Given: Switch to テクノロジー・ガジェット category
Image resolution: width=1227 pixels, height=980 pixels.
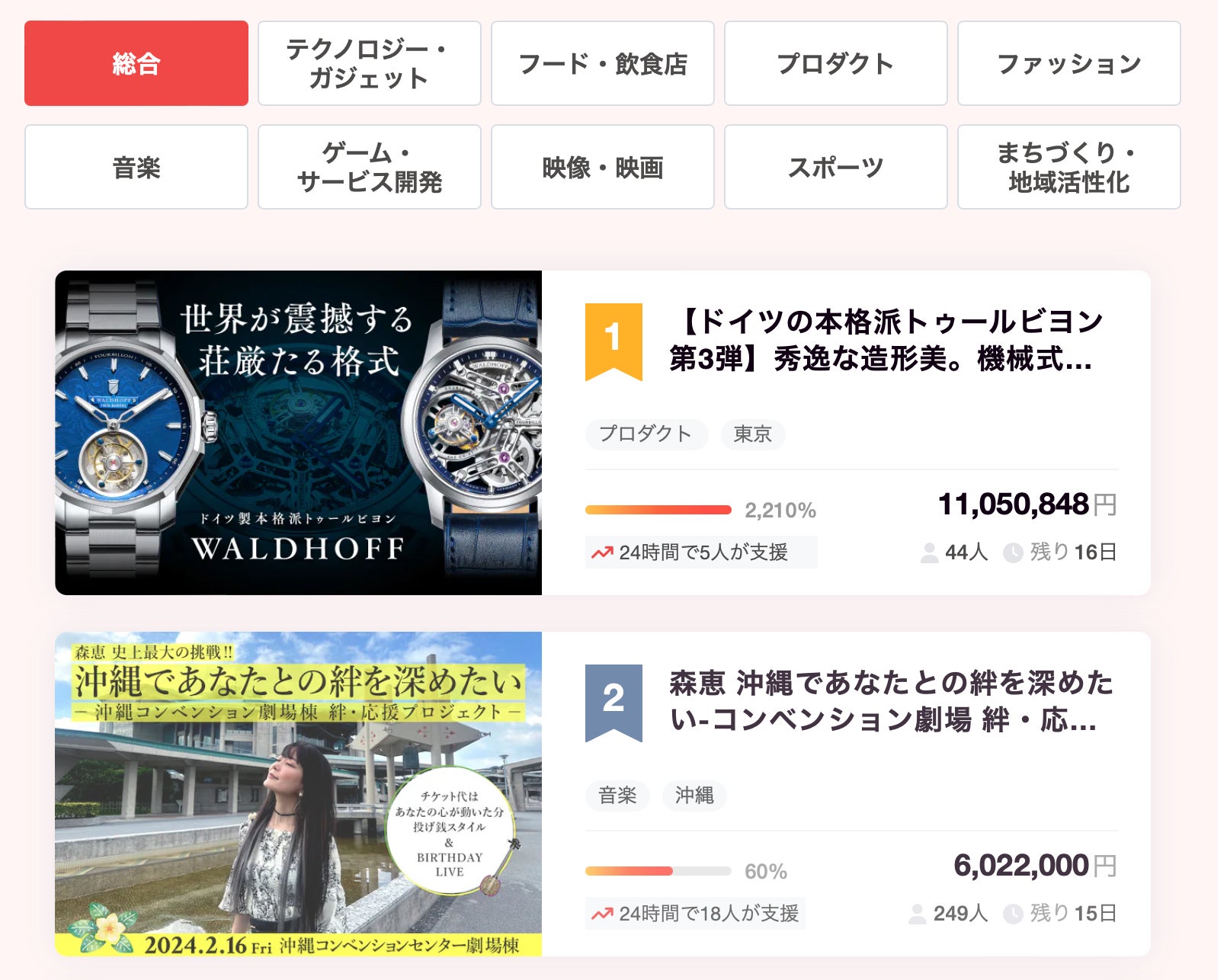Looking at the screenshot, I should tap(370, 63).
